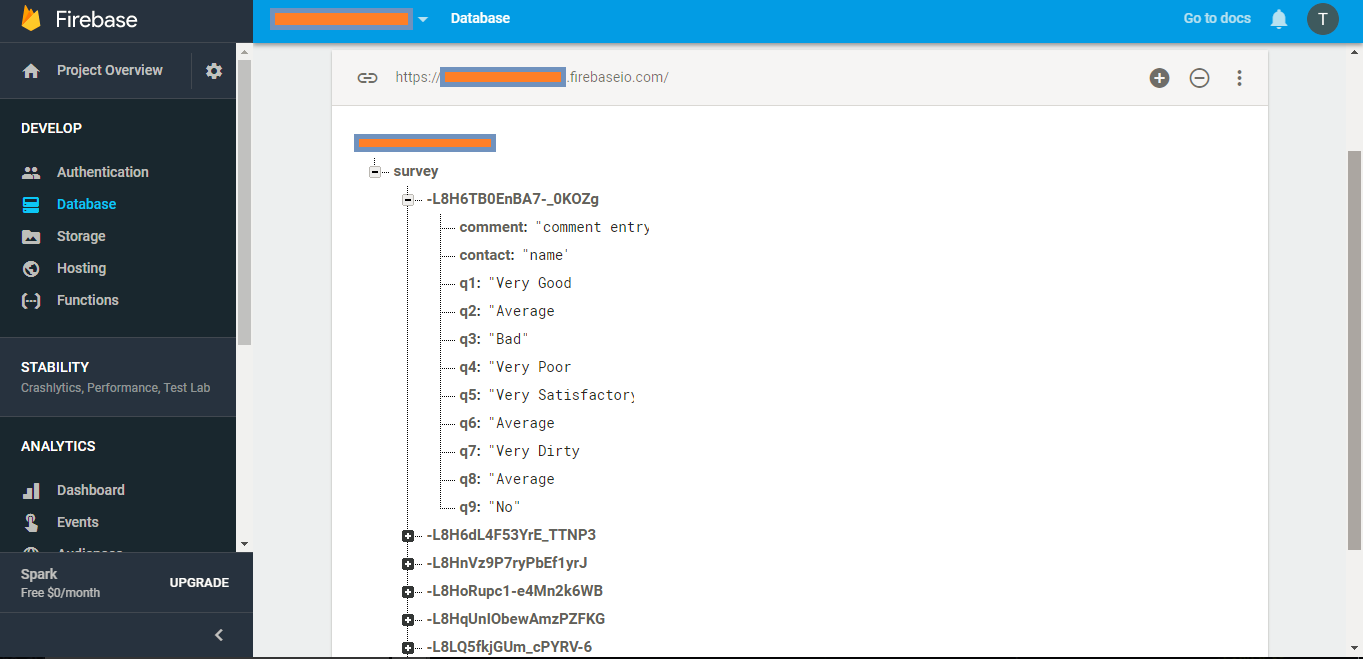Open the database three-dot overflow menu
Image resolution: width=1363 pixels, height=659 pixels.
[x=1239, y=78]
